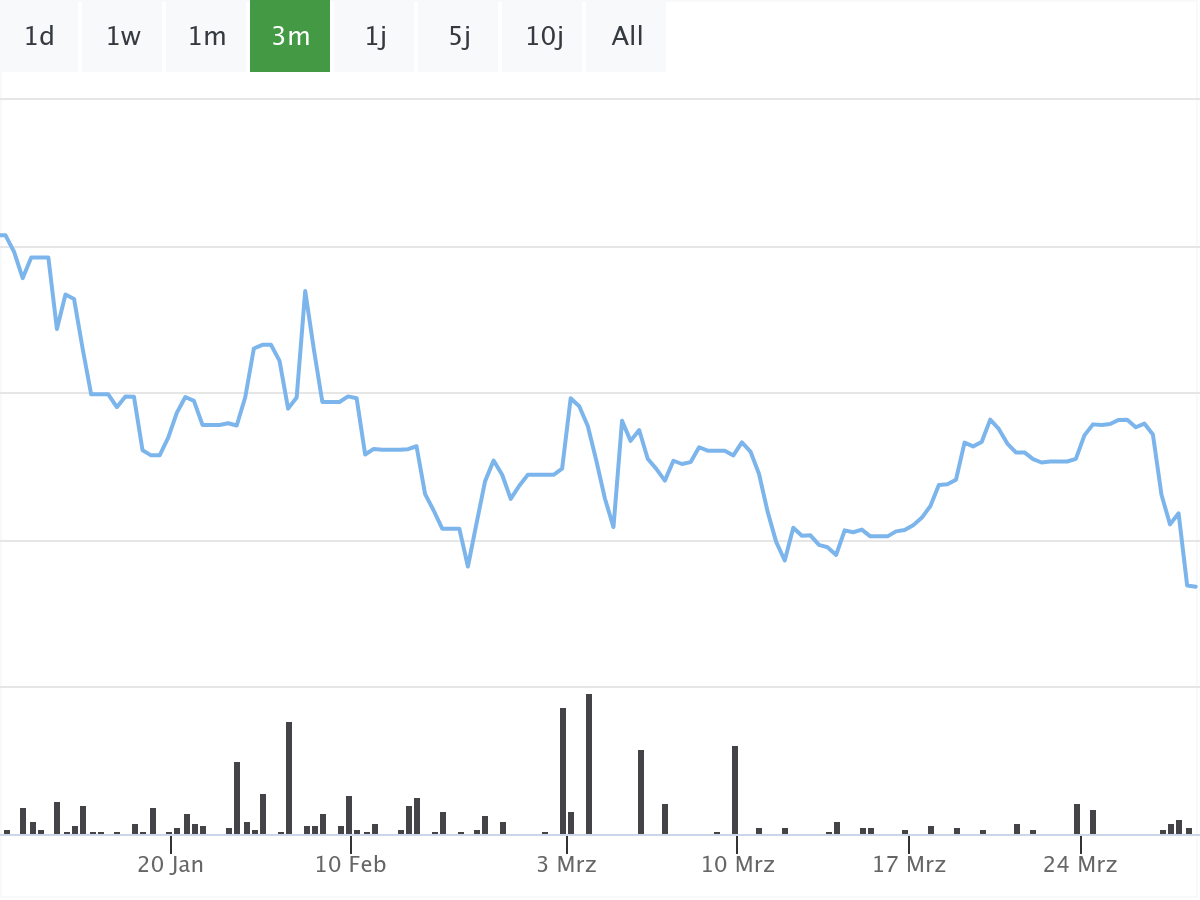Click the 24 Mrz date label

point(1080,864)
